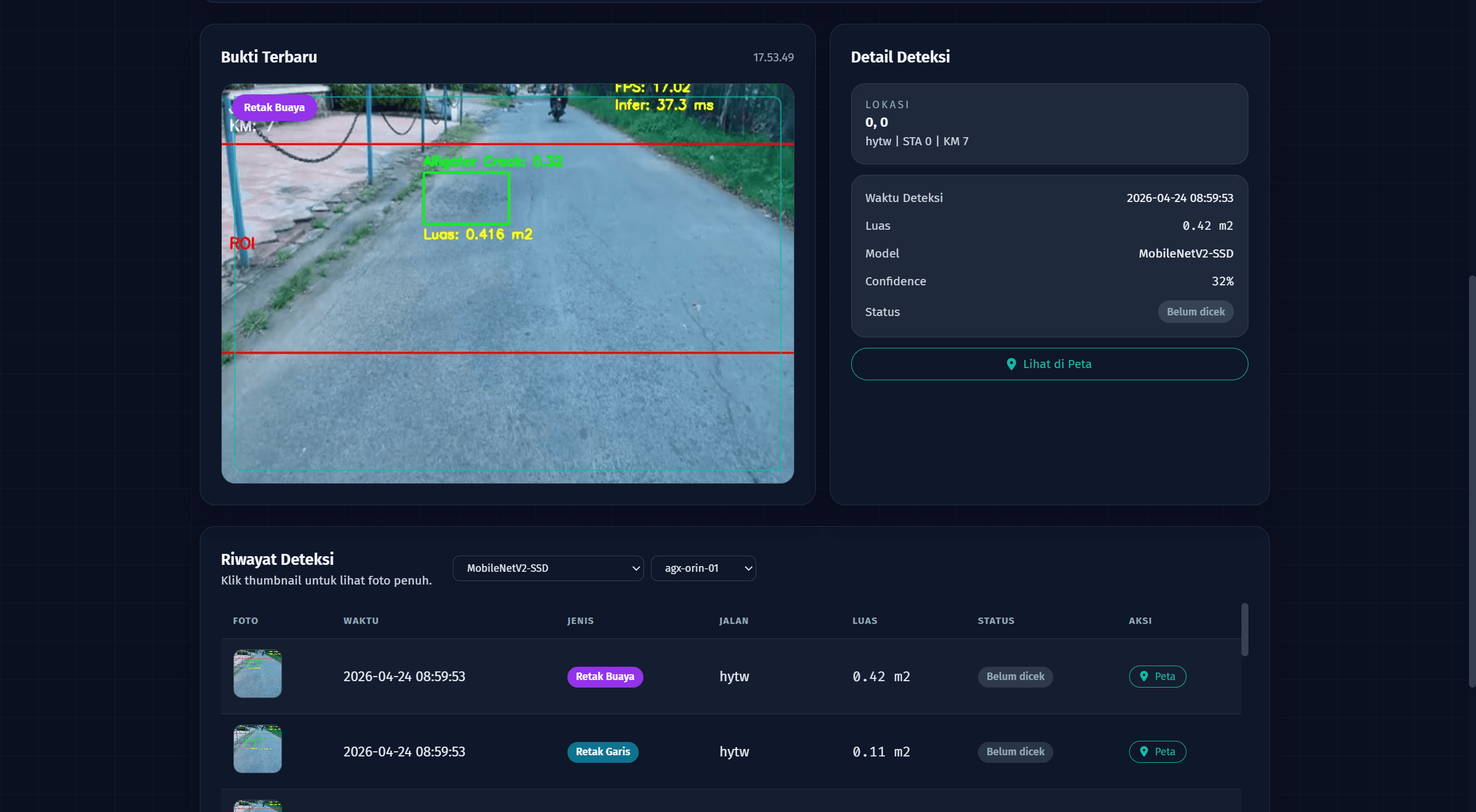Screen dimensions: 1476x812
Task: Click the 17.53.49 timestamp in Bukti Terbaru
Action: [x=773, y=57]
